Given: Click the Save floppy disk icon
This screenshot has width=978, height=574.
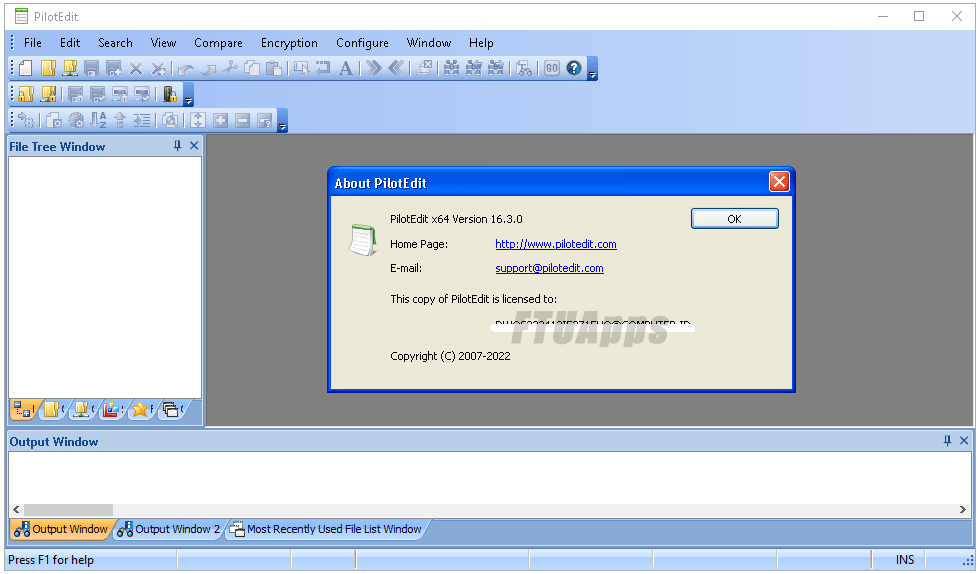Looking at the screenshot, I should (92, 68).
